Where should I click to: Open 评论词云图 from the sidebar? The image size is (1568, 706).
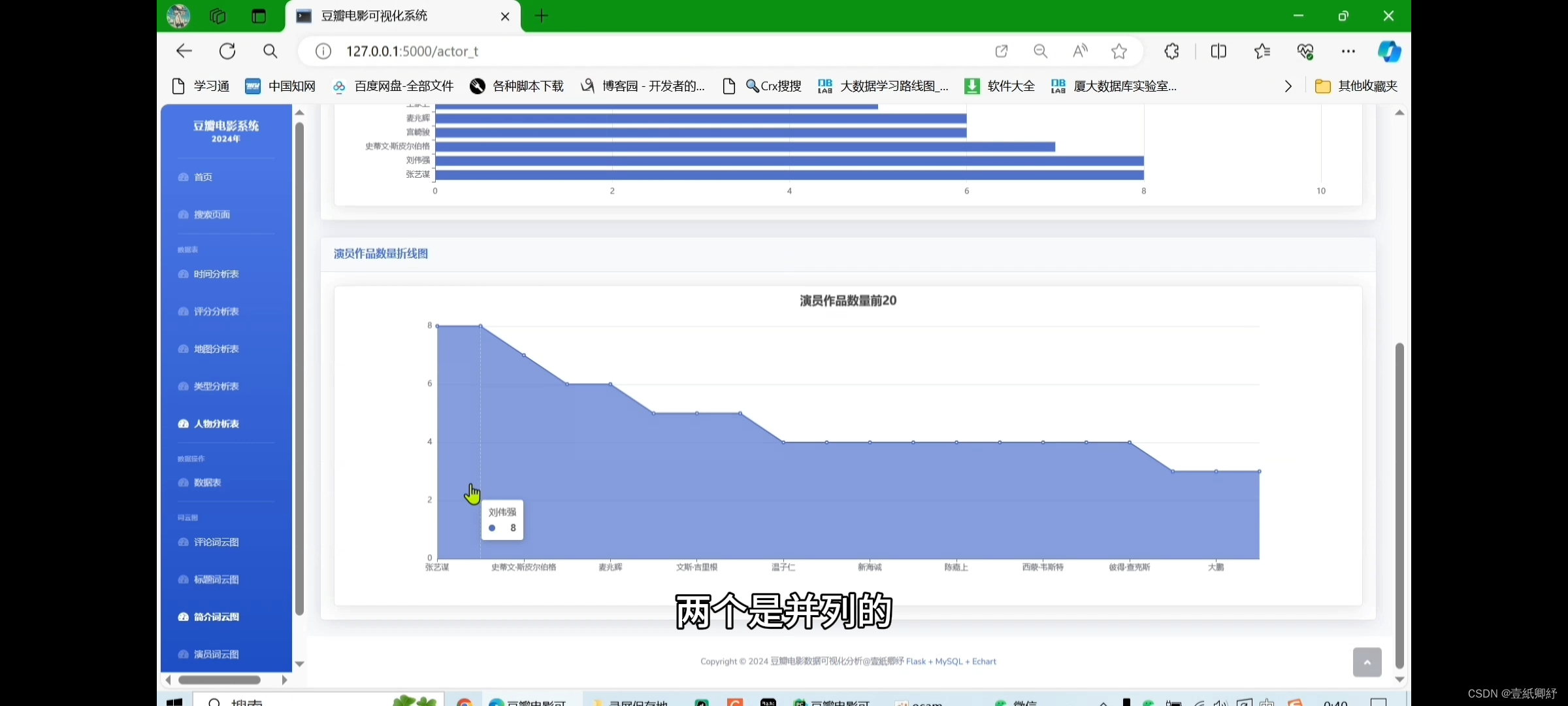coord(216,542)
